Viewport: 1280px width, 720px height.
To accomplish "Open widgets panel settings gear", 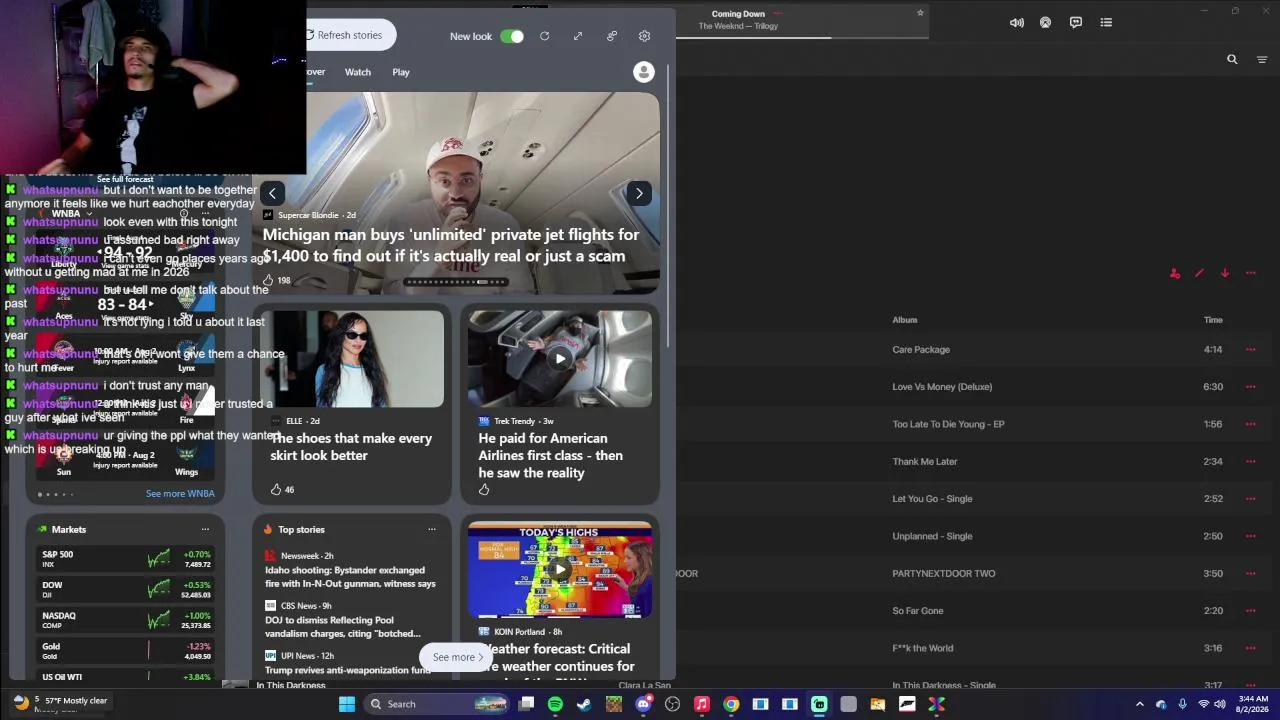I will [644, 36].
